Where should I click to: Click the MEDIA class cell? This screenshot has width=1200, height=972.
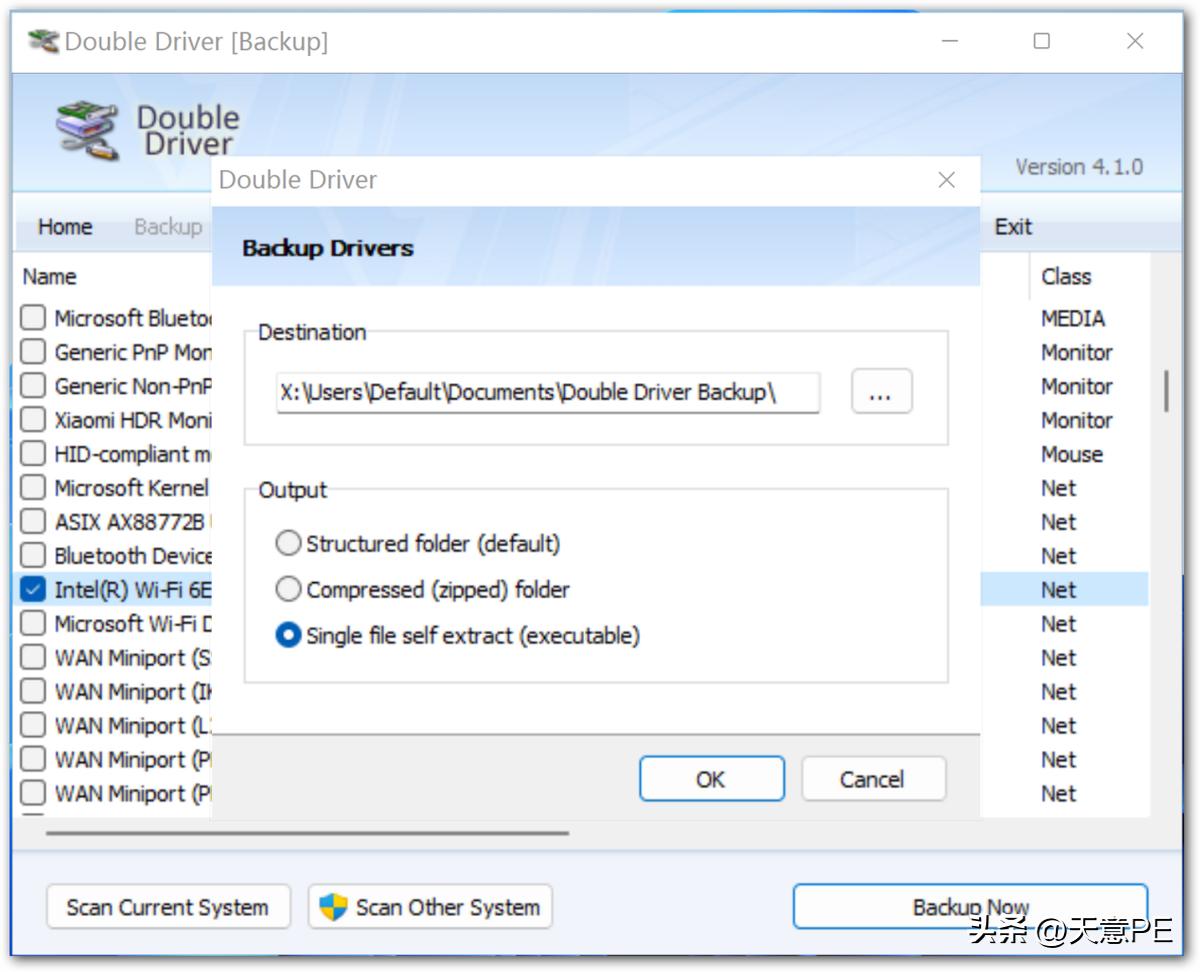point(1072,318)
